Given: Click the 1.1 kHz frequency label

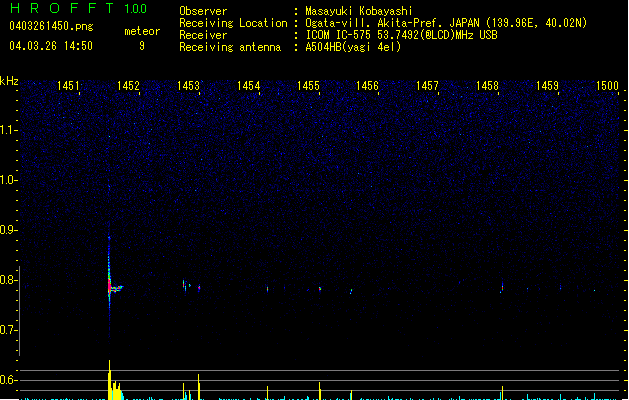Looking at the screenshot, I should click(x=9, y=130).
